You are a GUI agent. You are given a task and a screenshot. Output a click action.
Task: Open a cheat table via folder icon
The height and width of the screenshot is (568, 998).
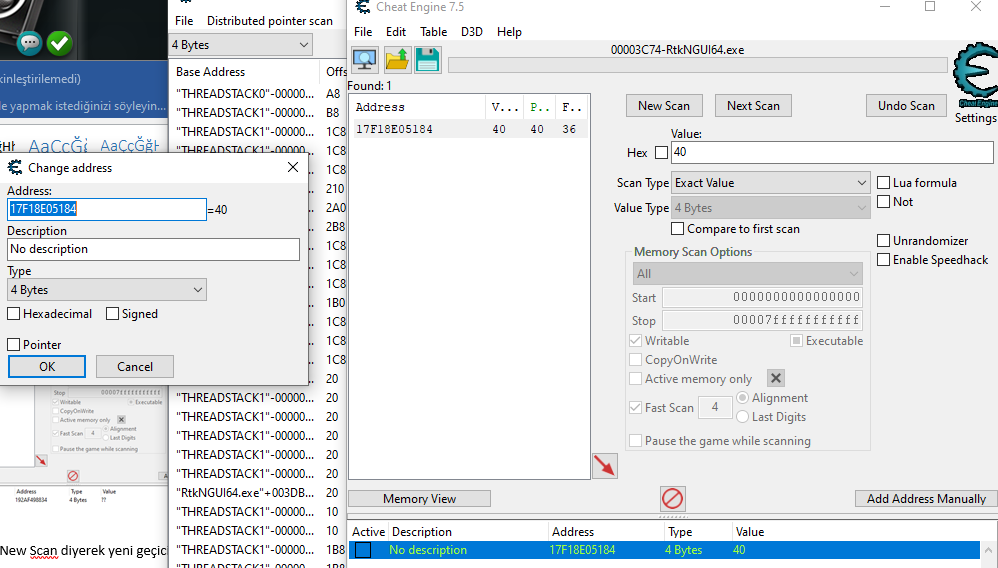coord(397,60)
